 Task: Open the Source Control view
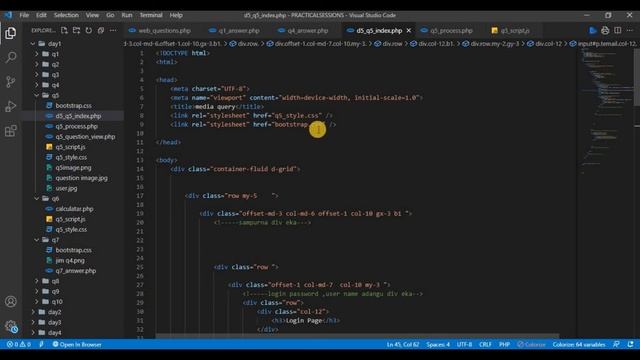tap(11, 82)
